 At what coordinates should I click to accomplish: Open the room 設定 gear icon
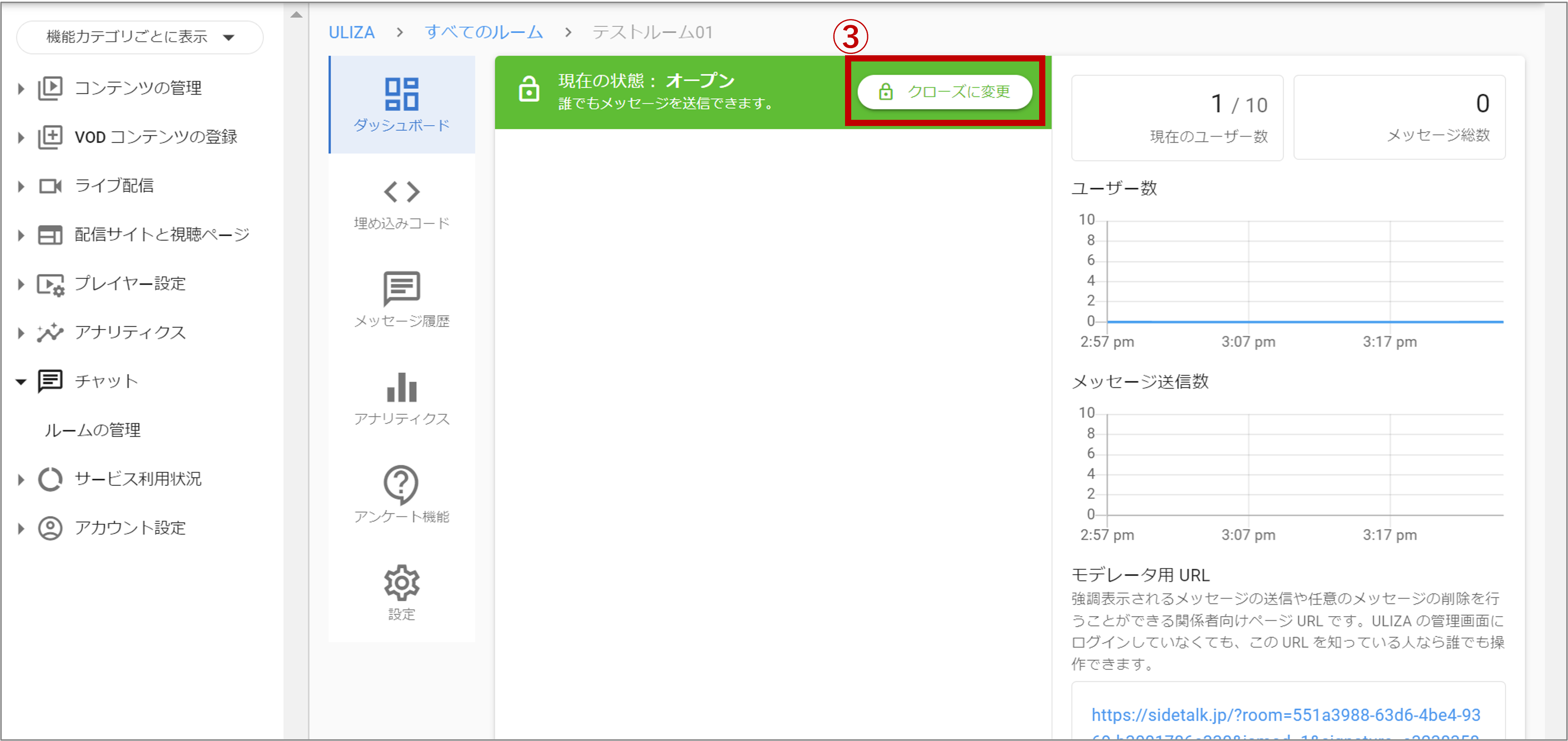(x=402, y=583)
